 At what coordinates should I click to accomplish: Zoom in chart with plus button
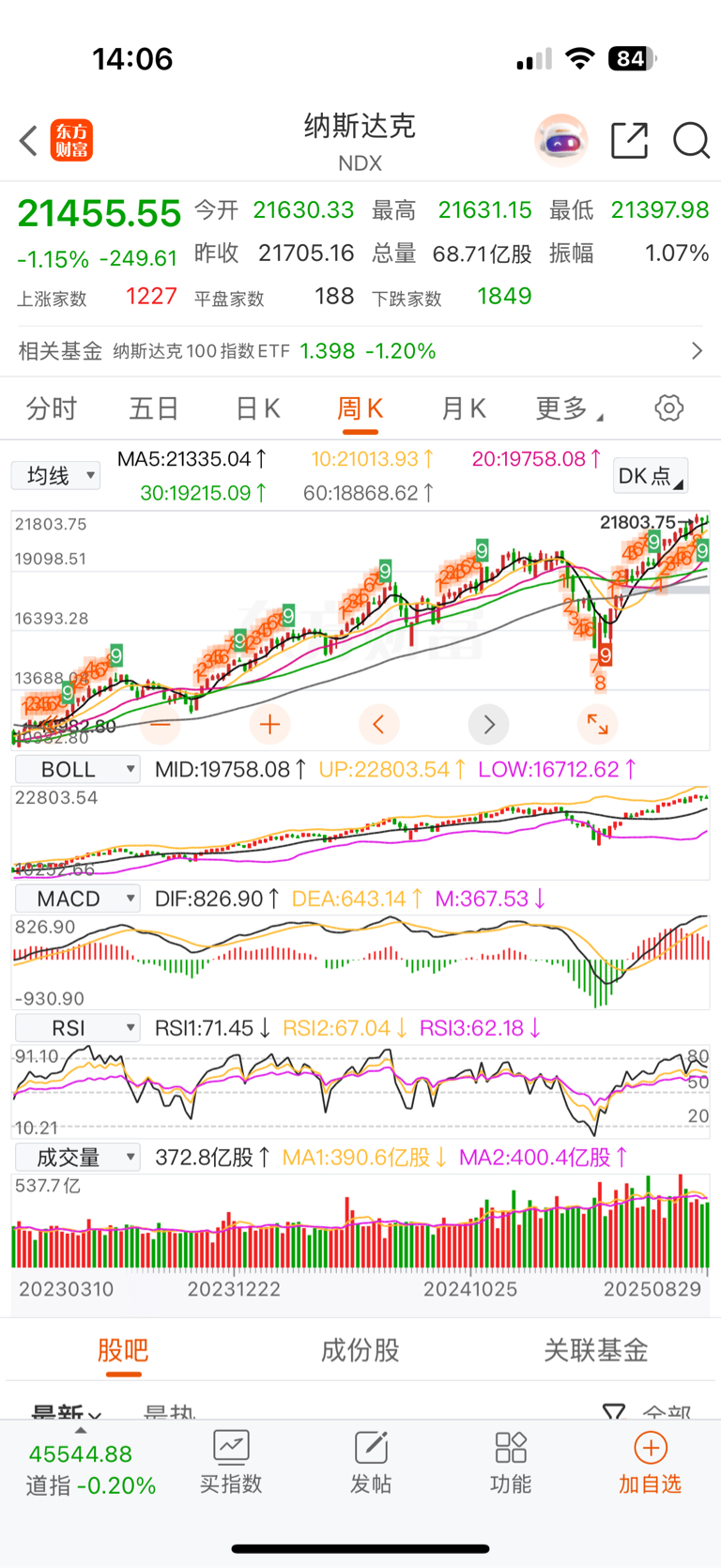(x=269, y=724)
